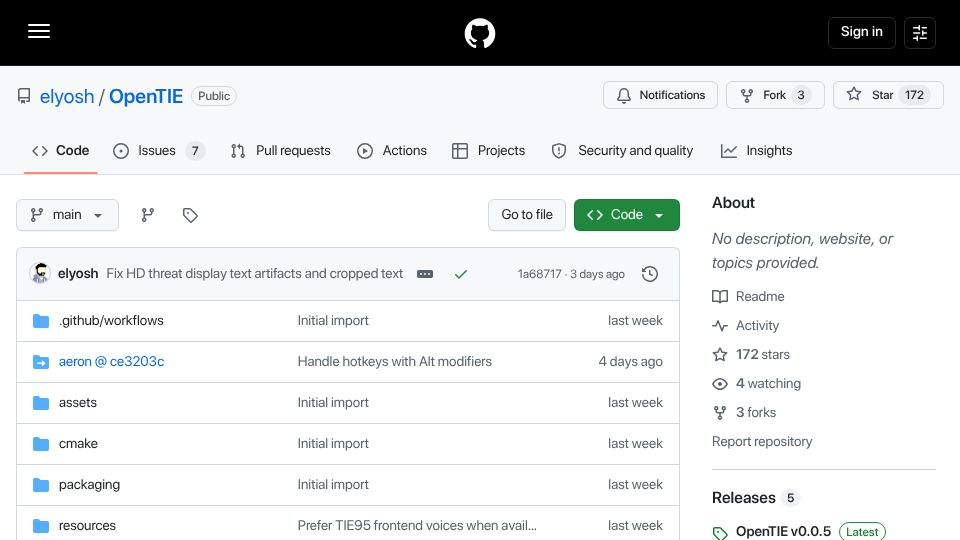Viewport: 960px width, 540px height.
Task: Open cmake folder
Action: [x=78, y=443]
